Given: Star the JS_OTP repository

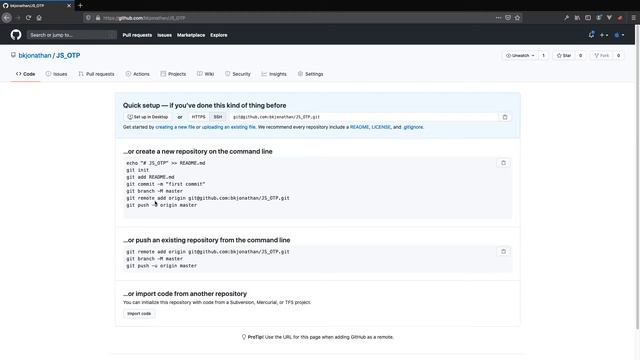Looking at the screenshot, I should 564,56.
